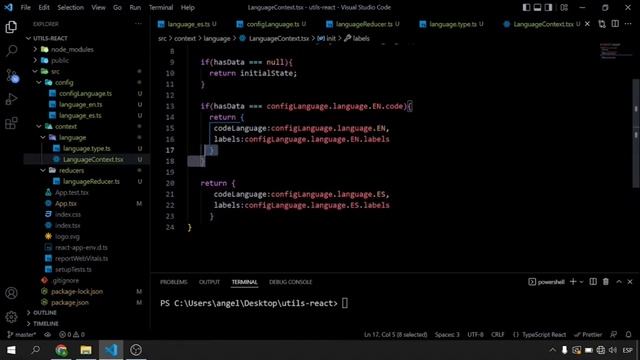Viewport: 640px width, 360px height.
Task: Kill terminal with trash icon
Action: point(606,282)
